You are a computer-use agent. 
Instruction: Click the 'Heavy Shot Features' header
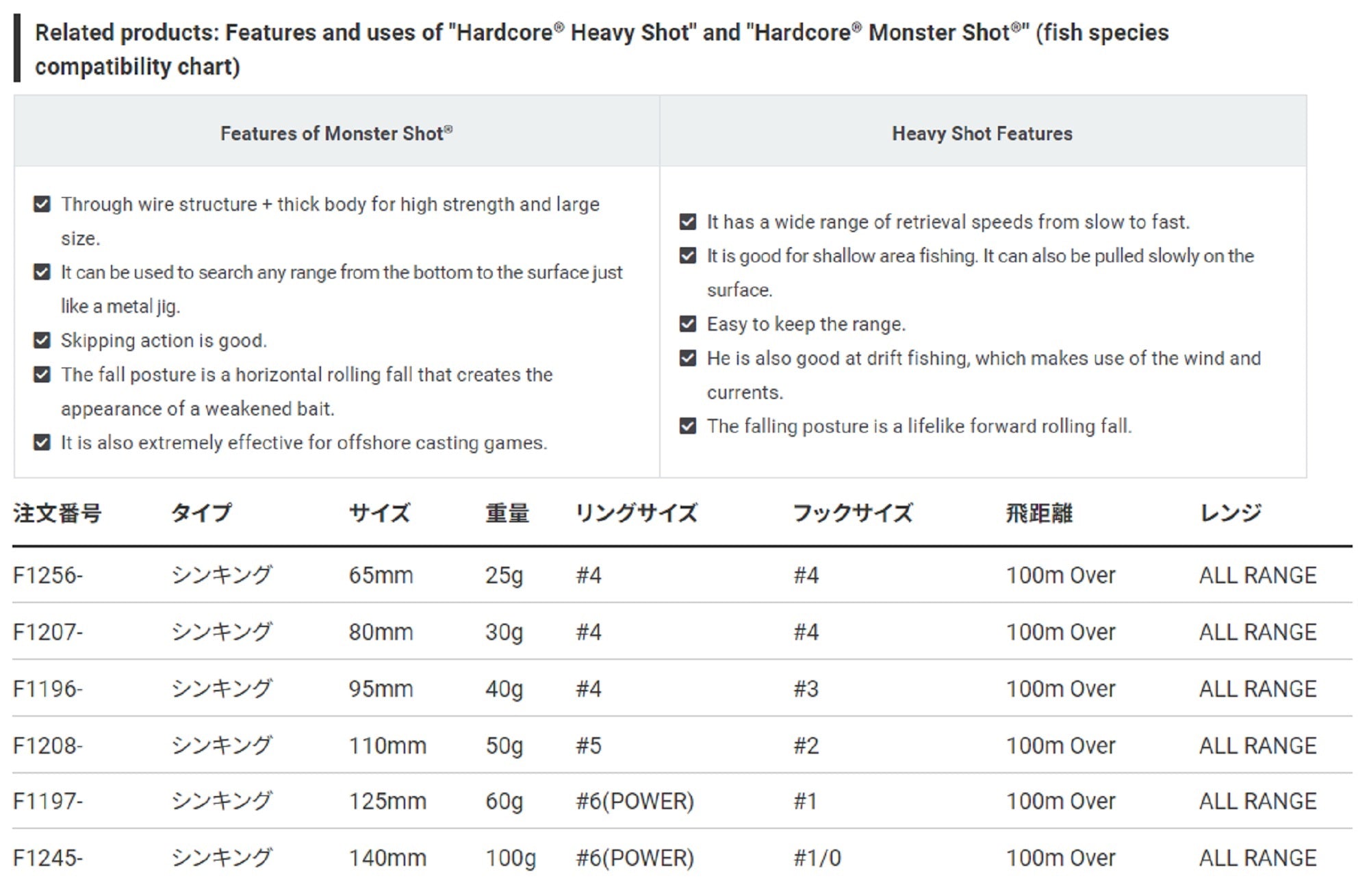click(982, 133)
